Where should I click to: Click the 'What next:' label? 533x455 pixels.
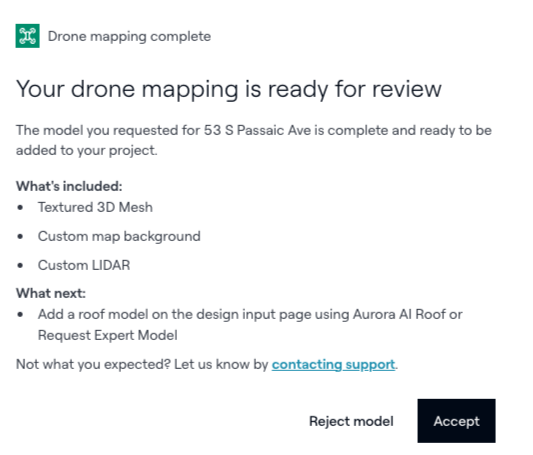click(x=51, y=293)
